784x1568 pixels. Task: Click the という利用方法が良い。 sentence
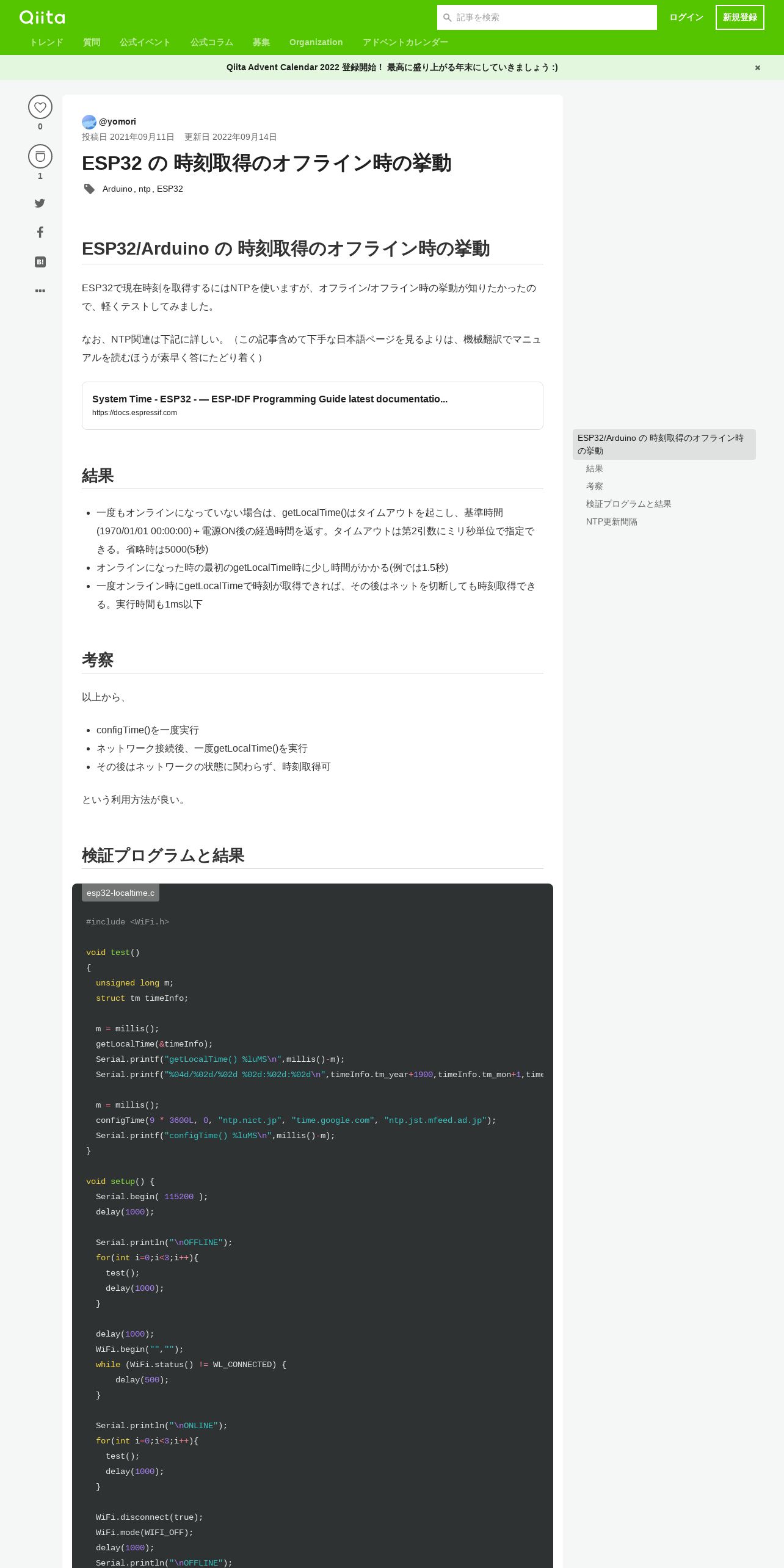(x=136, y=800)
